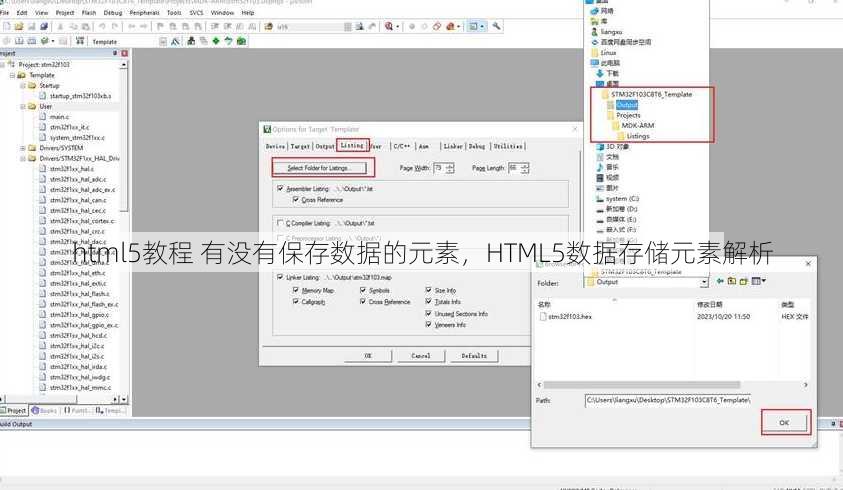Open the Folder dropdown arrow in dialog

(704, 282)
